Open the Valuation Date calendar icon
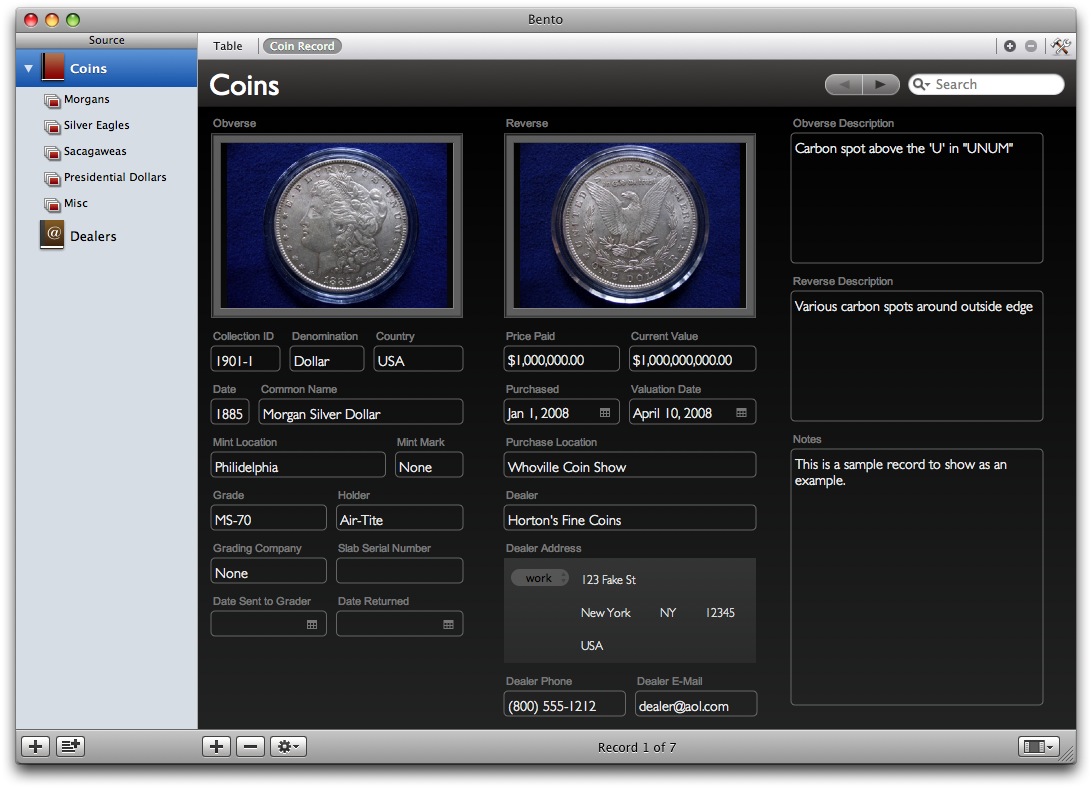The width and height of the screenshot is (1092, 788). (742, 413)
